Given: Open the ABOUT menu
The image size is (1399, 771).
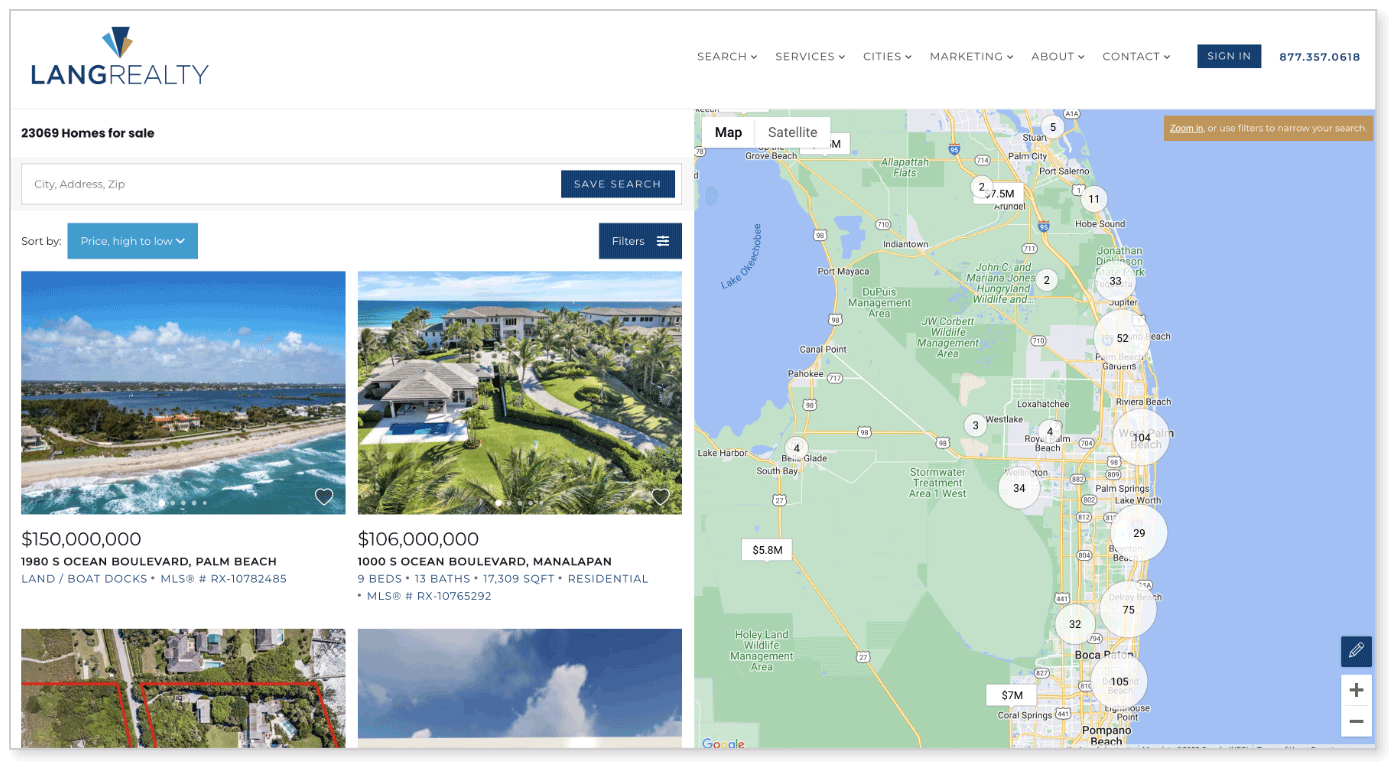Looking at the screenshot, I should point(1057,56).
